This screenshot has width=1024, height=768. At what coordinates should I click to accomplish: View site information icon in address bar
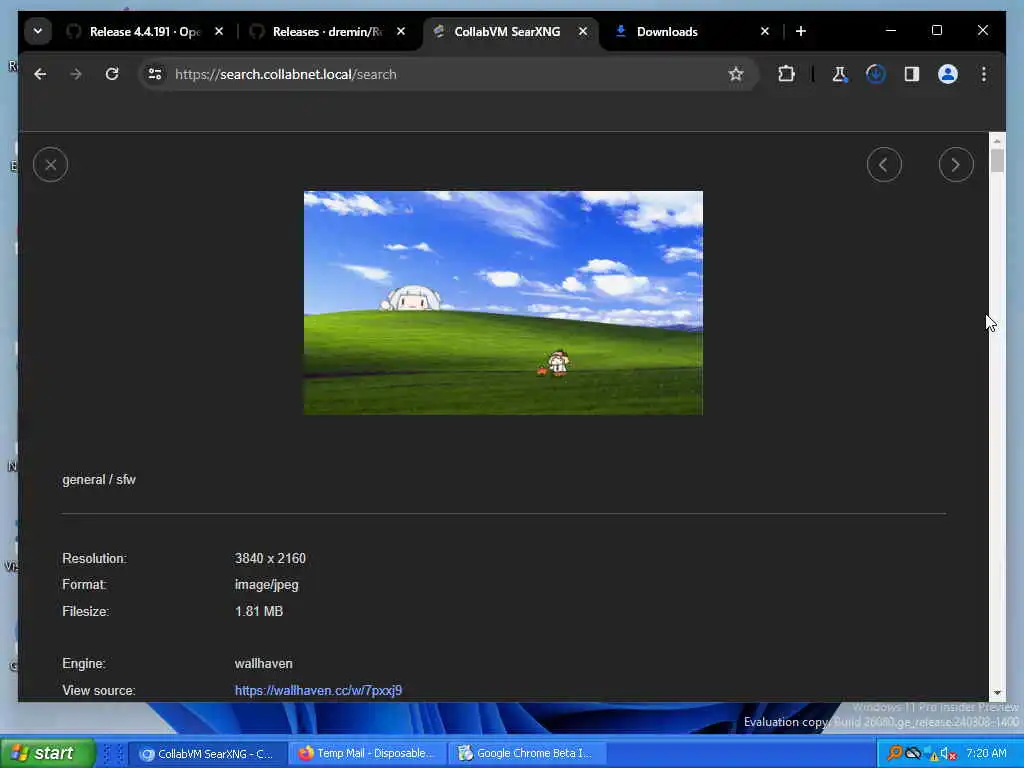155,74
